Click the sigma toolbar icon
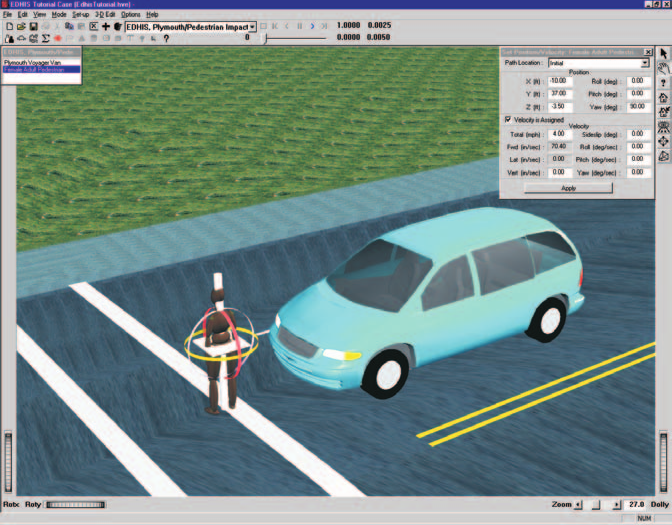Viewport: 672px width, 525px height. pos(45,38)
